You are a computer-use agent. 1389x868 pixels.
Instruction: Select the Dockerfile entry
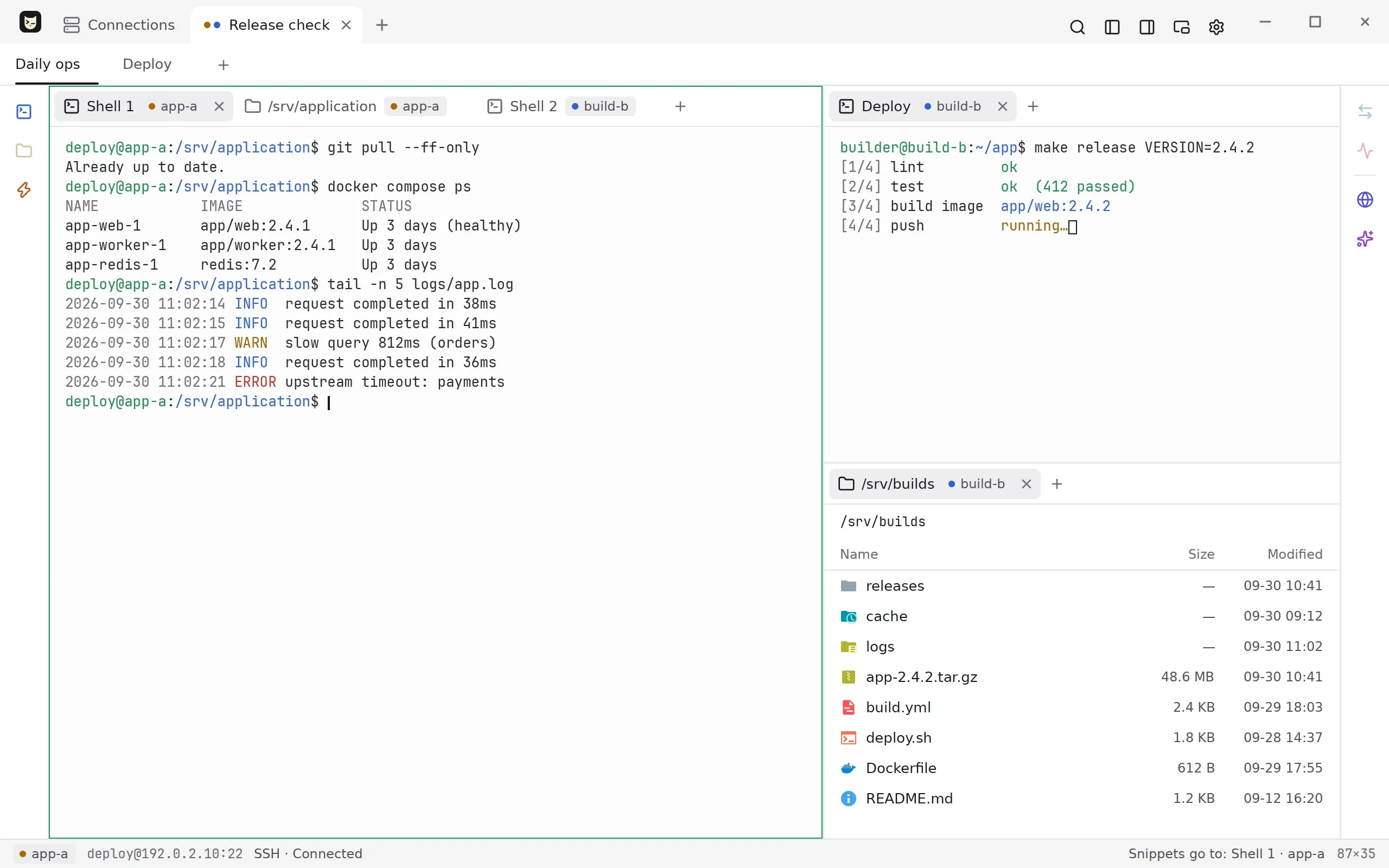pyautogui.click(x=1082, y=768)
